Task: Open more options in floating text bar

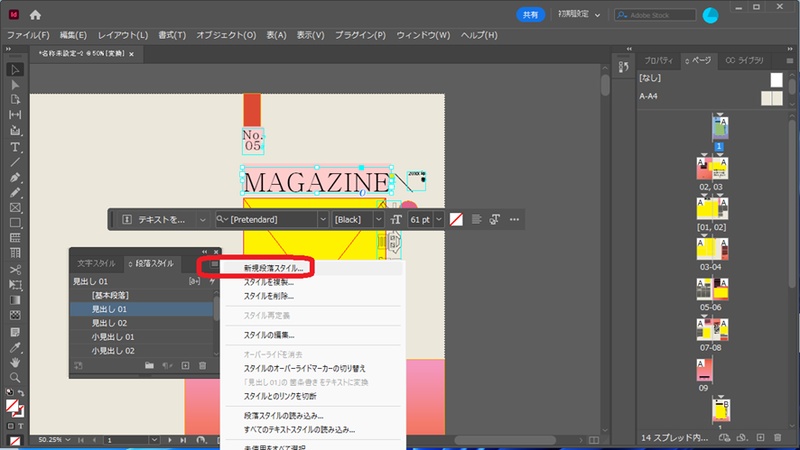Action: pyautogui.click(x=514, y=219)
